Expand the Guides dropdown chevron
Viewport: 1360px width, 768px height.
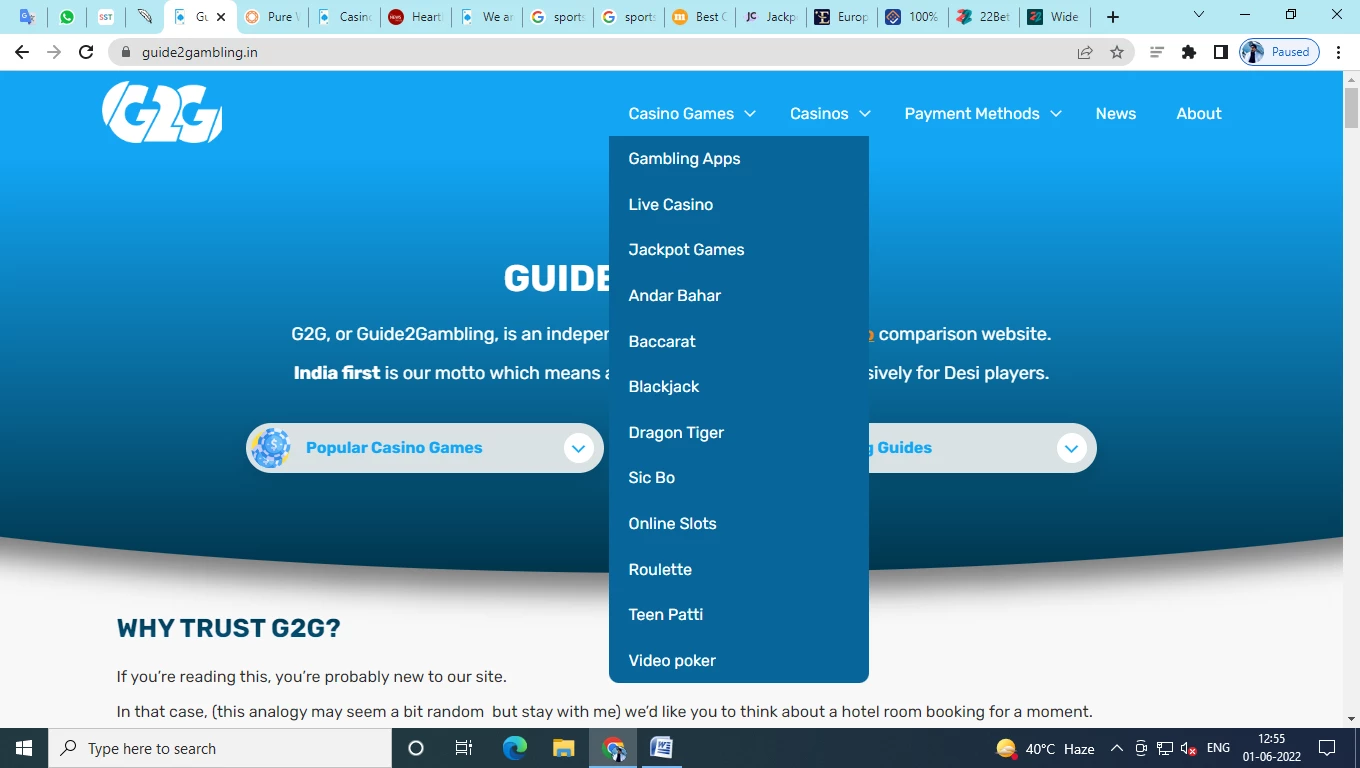tap(1071, 448)
